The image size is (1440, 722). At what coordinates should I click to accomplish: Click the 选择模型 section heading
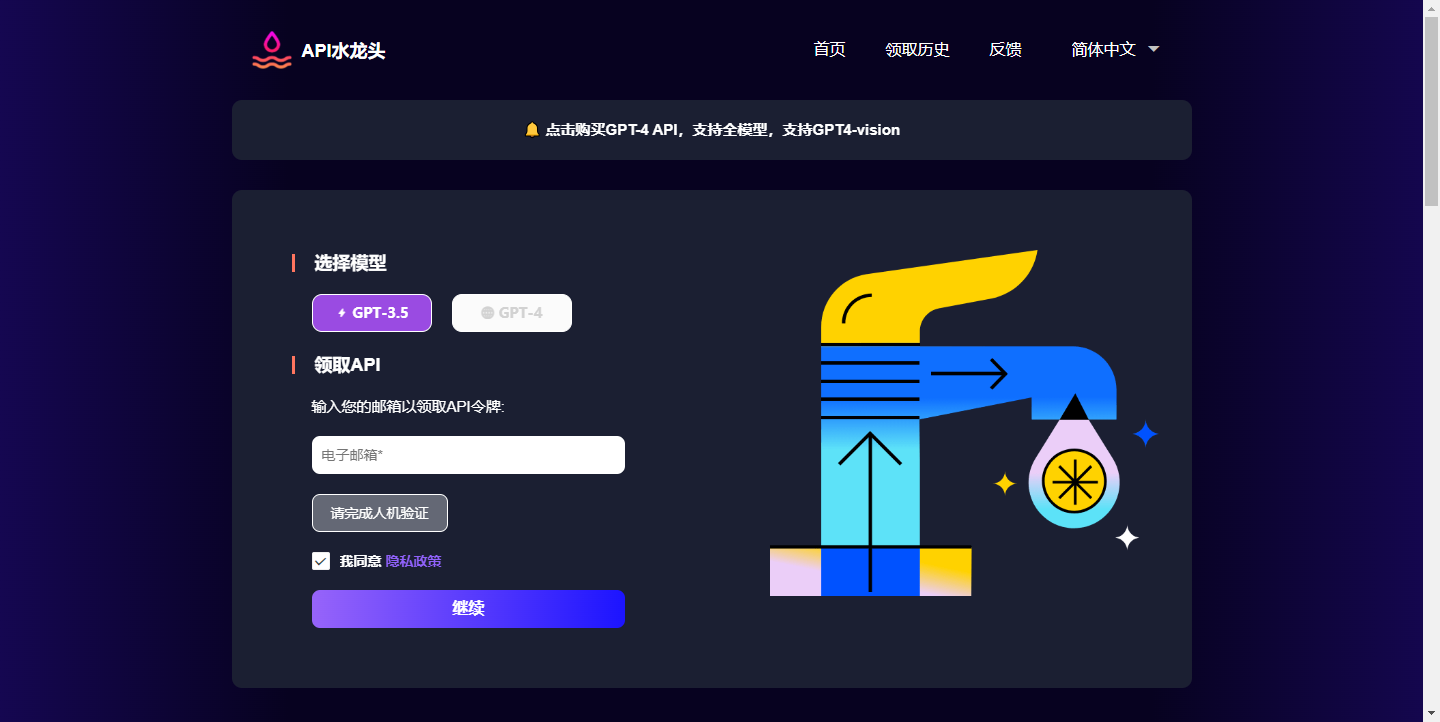click(350, 263)
